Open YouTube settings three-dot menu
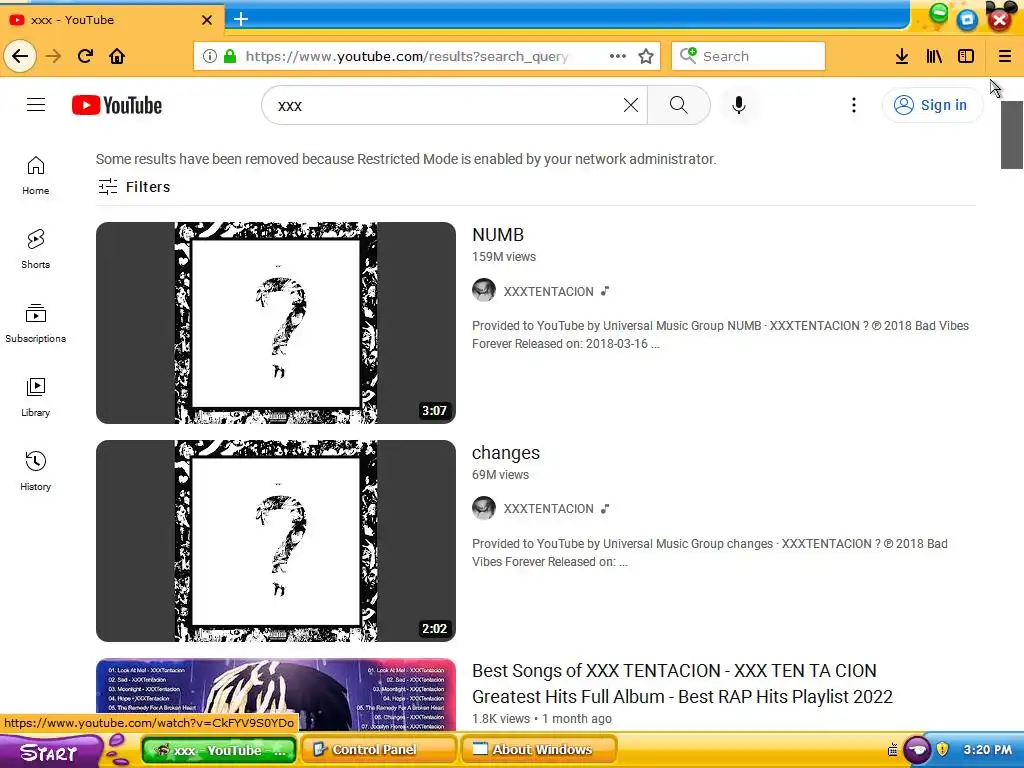This screenshot has width=1024, height=768. point(854,105)
